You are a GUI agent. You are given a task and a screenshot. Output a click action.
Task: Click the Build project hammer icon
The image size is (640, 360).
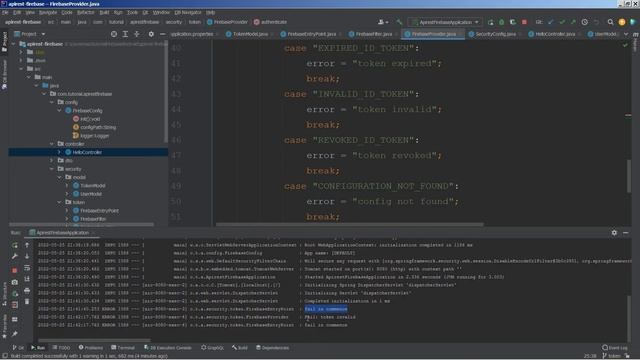pos(399,22)
